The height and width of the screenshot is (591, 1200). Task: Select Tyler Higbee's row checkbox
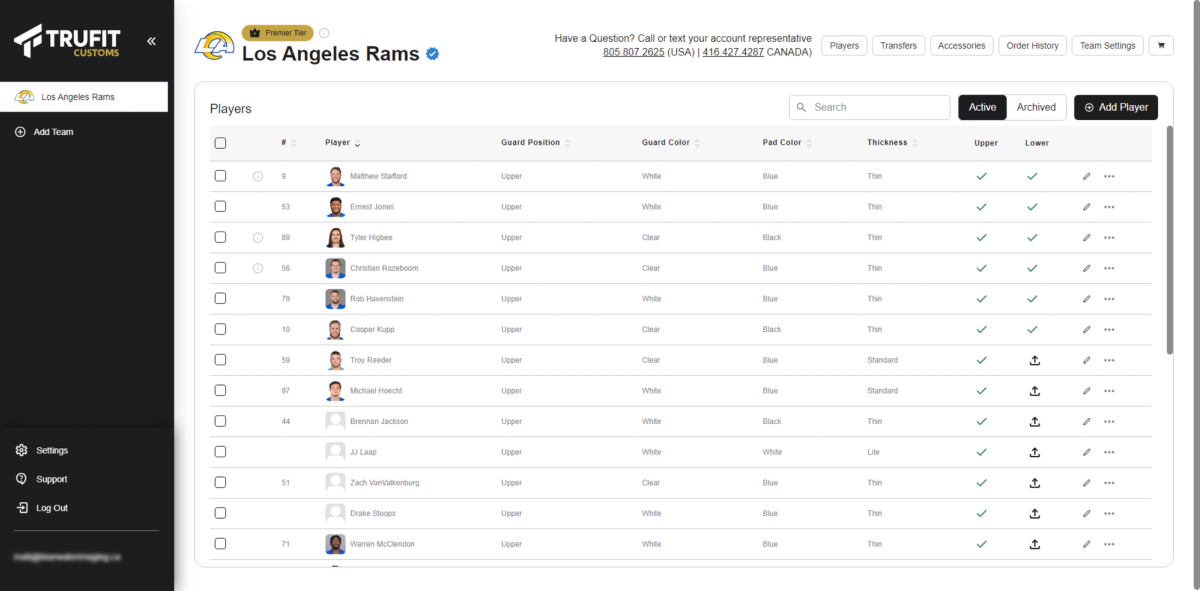[x=220, y=238]
